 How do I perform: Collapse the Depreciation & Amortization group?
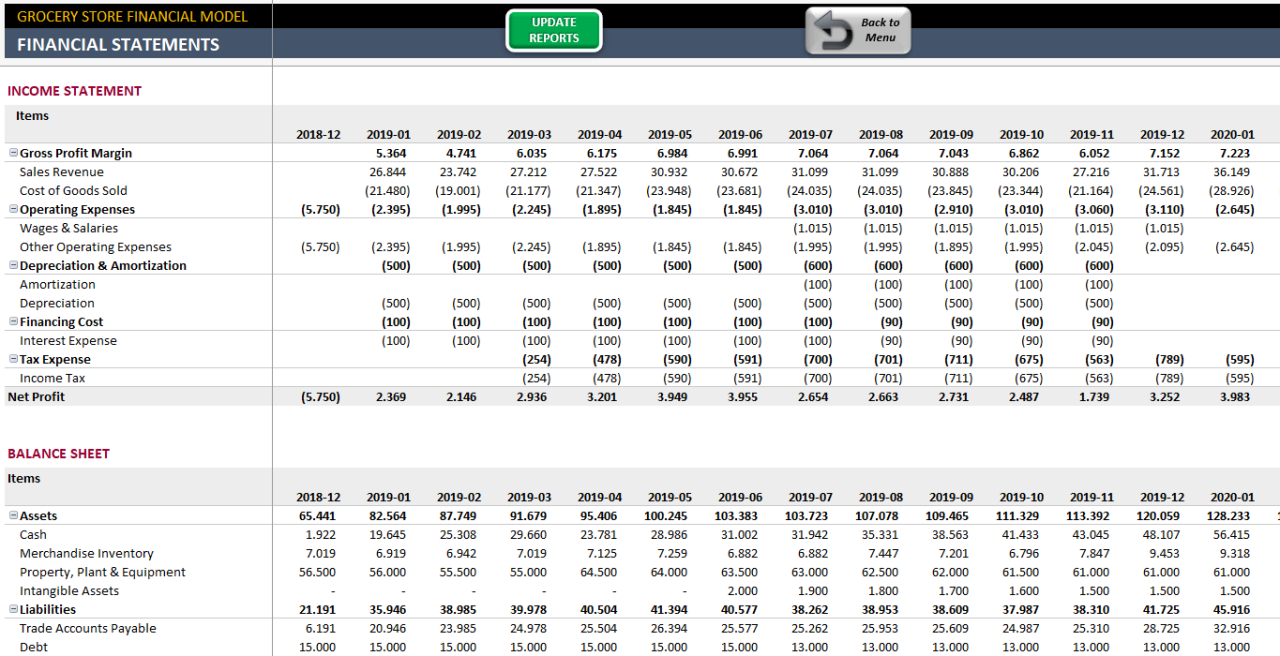click(13, 265)
